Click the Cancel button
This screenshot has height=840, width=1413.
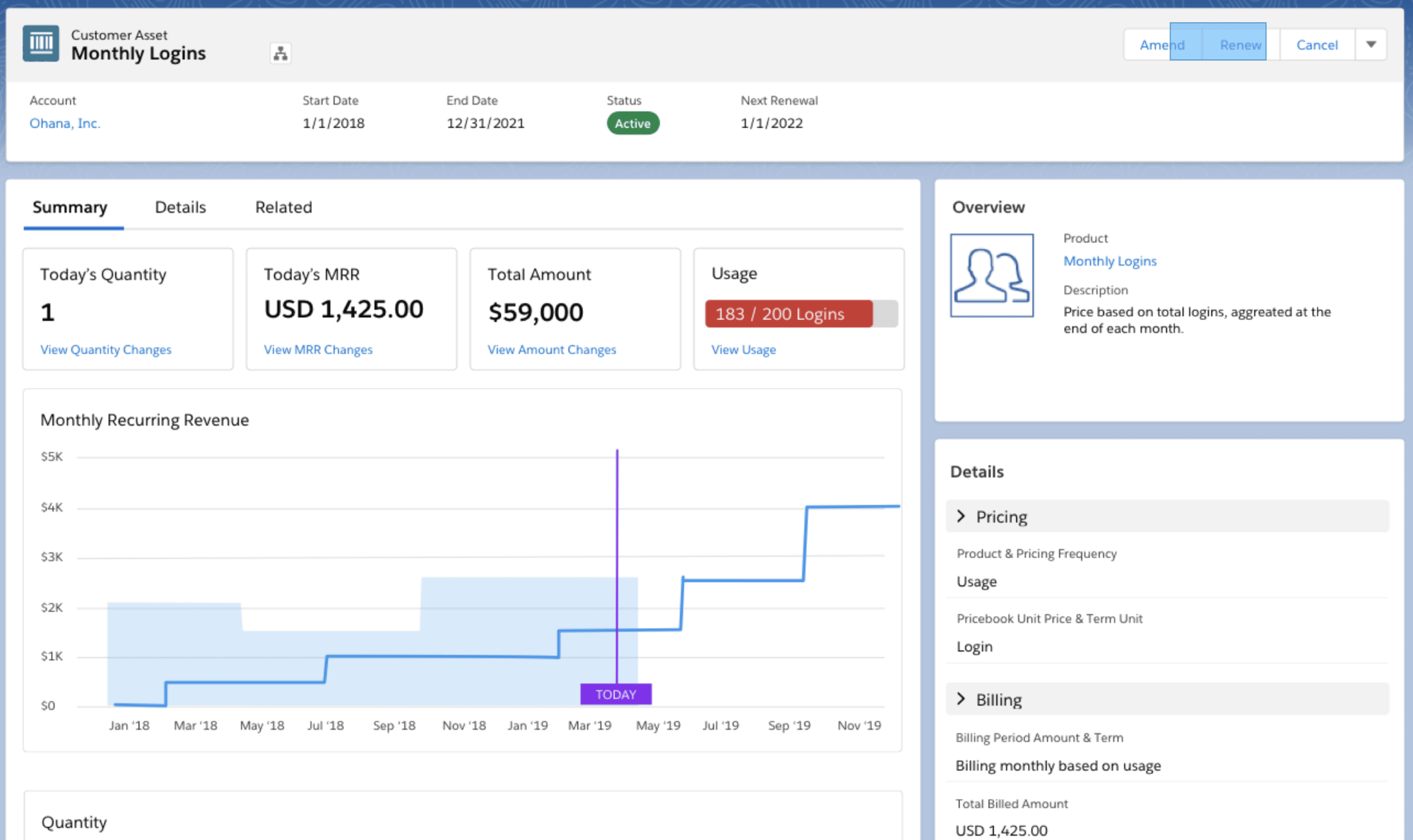(1317, 44)
